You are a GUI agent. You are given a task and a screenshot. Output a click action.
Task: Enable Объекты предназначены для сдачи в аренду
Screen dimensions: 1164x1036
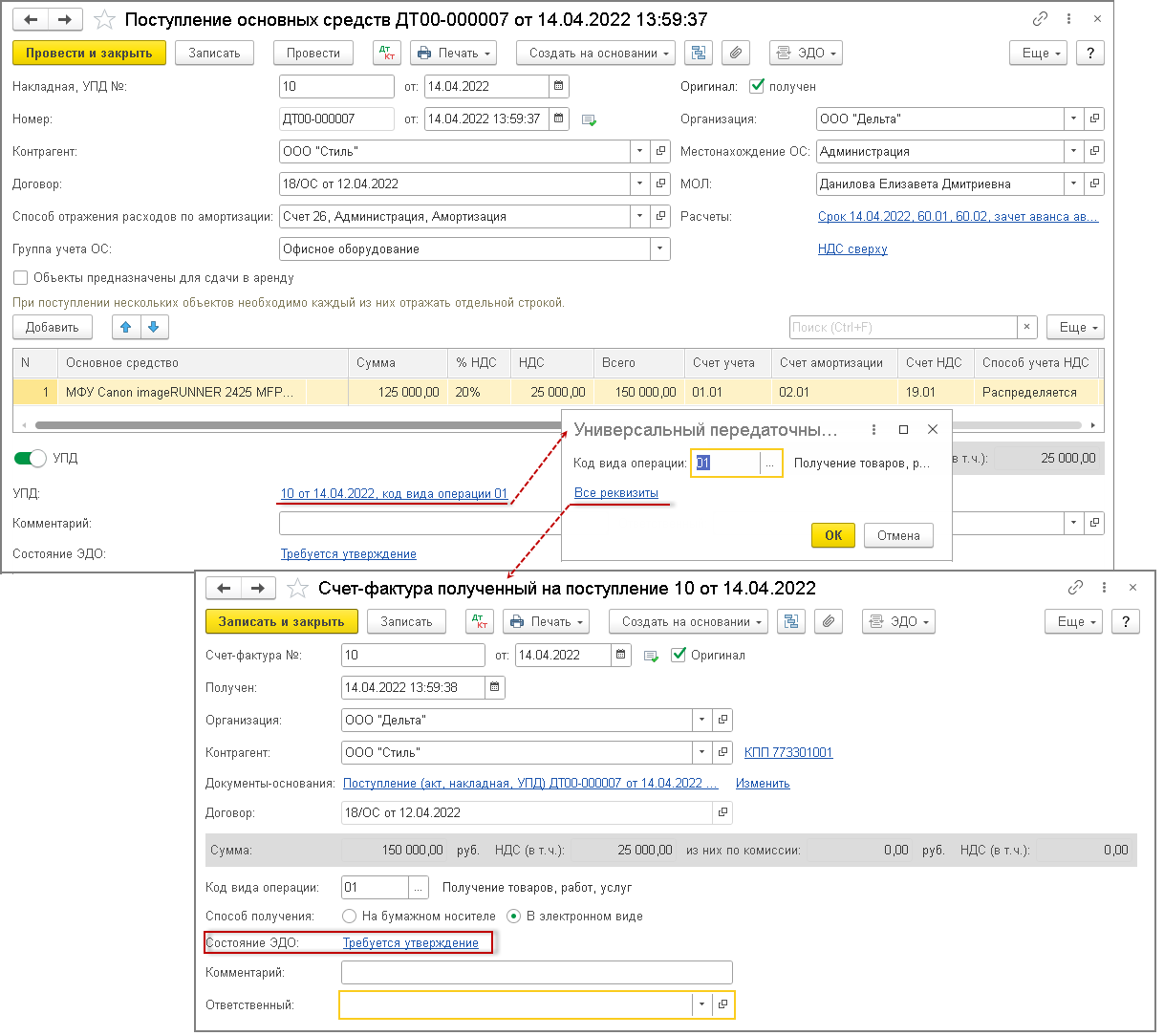(x=20, y=278)
